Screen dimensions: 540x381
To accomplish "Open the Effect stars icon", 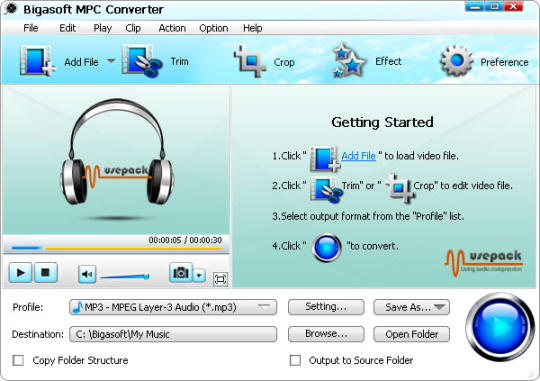I will click(x=349, y=61).
